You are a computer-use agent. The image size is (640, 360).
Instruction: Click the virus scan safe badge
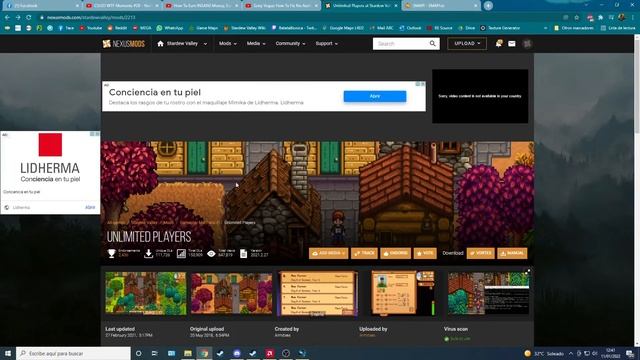(457, 339)
